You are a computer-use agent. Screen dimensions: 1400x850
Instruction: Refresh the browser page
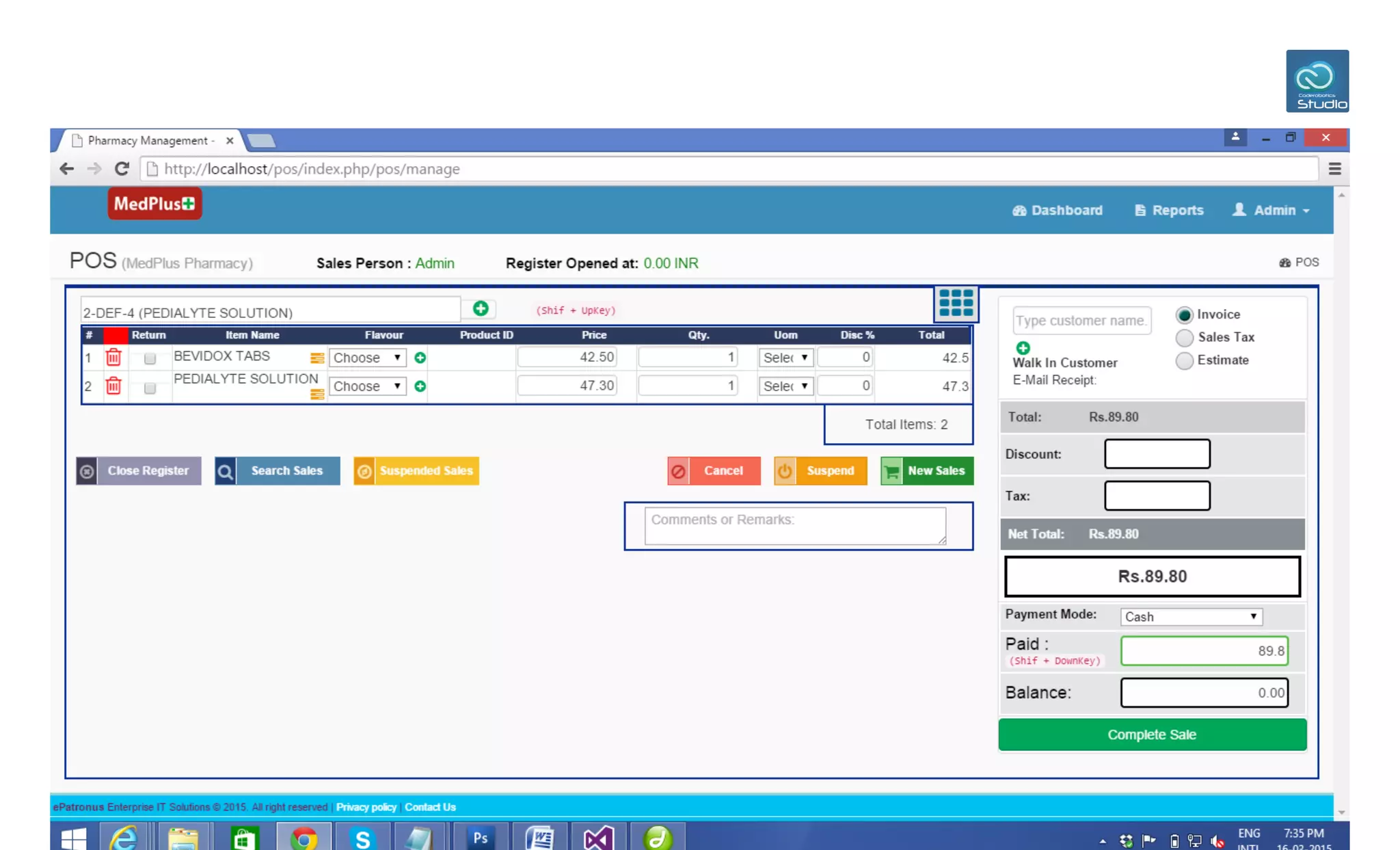(x=122, y=169)
